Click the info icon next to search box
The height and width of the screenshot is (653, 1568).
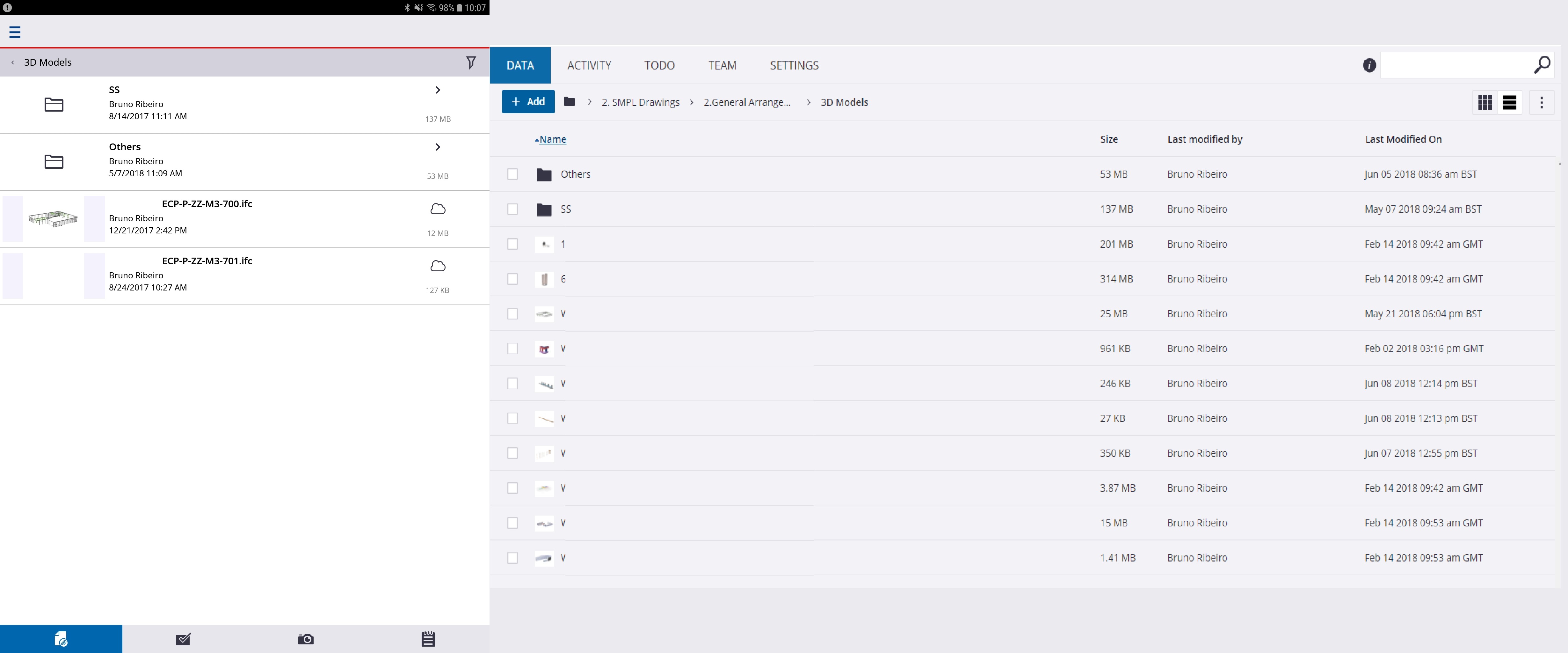click(x=1369, y=65)
